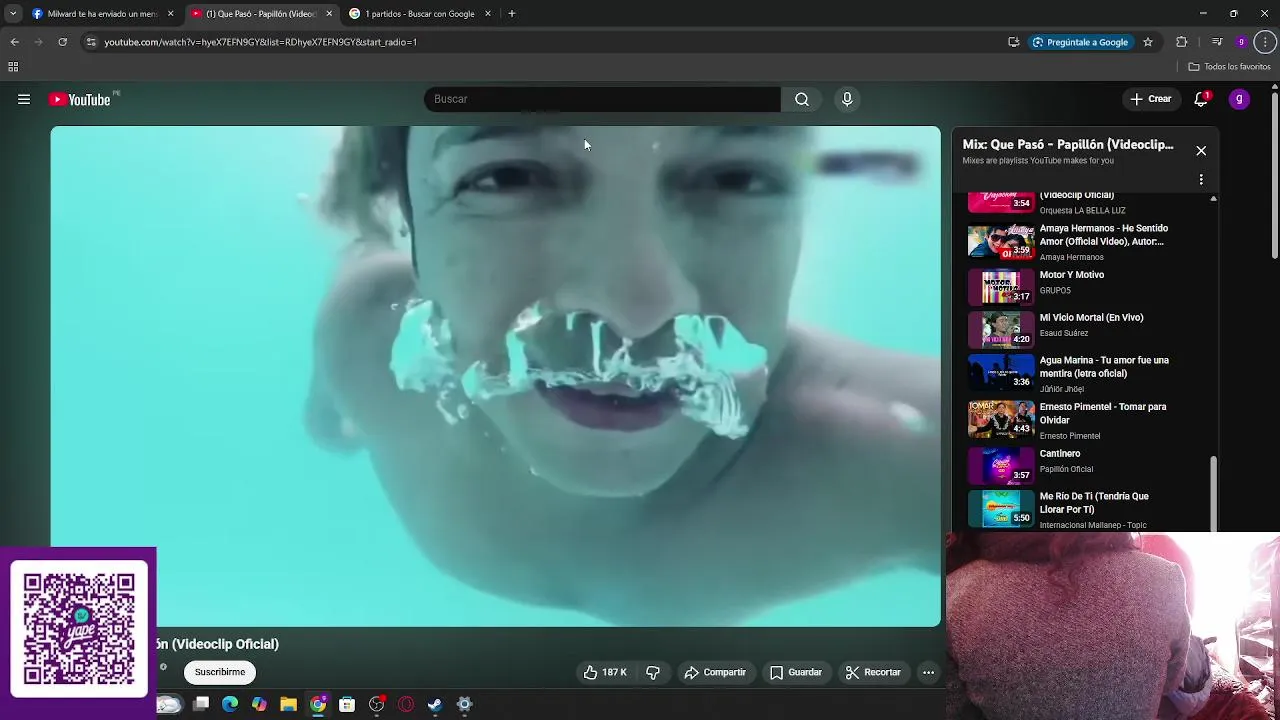Open Opera GX red icon in taskbar
Screen dimensions: 1280x720
(x=406, y=704)
